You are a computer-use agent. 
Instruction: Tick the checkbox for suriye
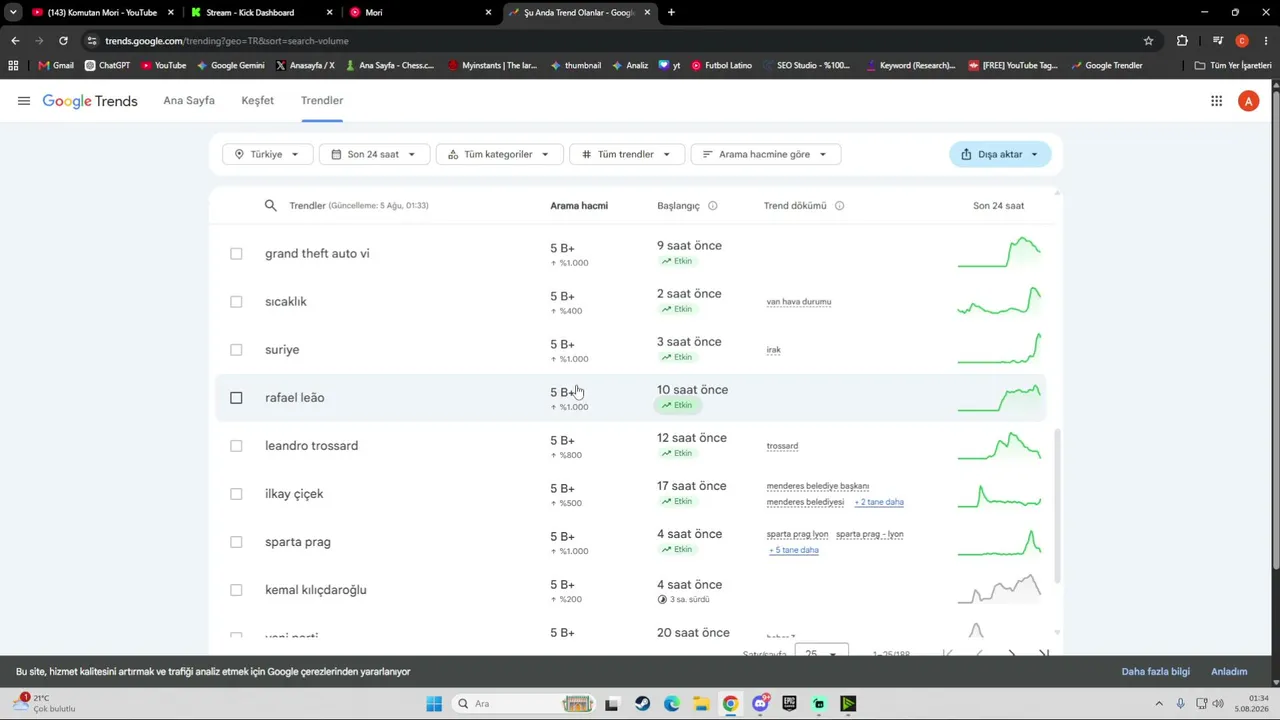tap(236, 350)
